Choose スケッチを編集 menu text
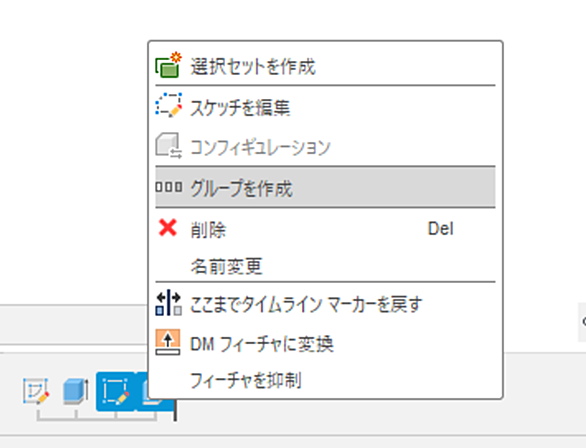The width and height of the screenshot is (586, 448). point(240,108)
